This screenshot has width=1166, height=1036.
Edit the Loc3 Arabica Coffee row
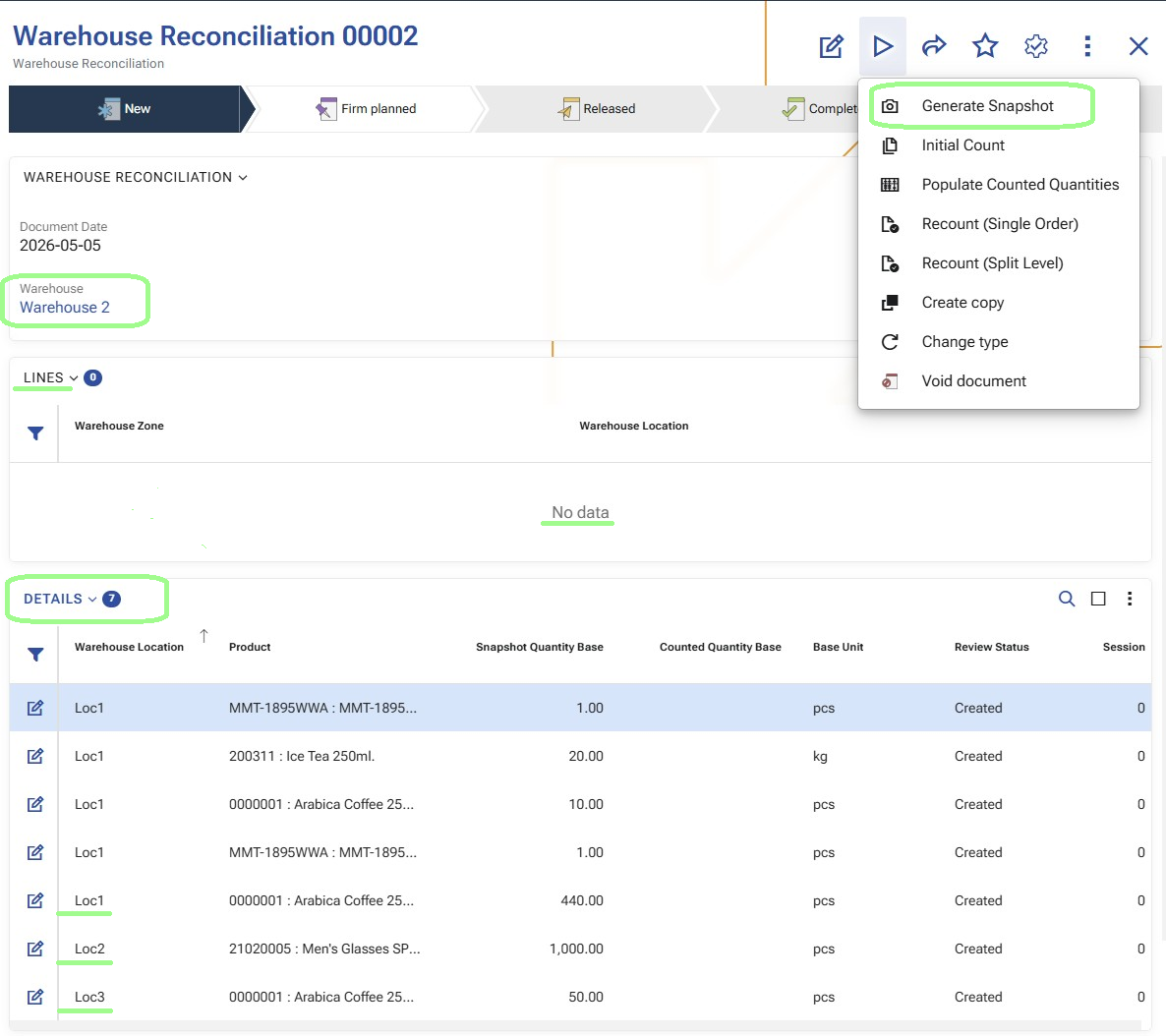(35, 998)
